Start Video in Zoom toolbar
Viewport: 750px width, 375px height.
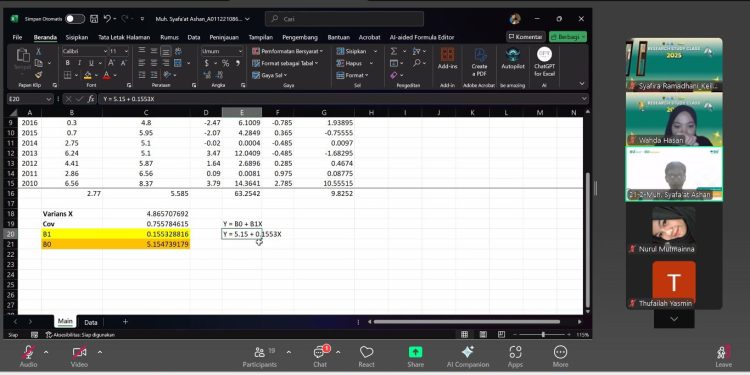79,356
